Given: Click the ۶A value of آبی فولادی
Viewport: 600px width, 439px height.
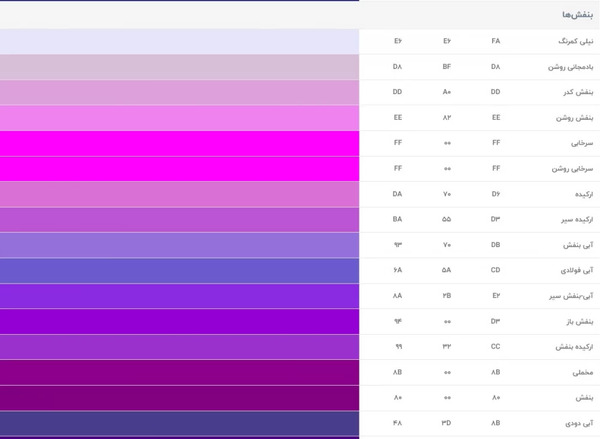Looking at the screenshot, I should coord(397,270).
